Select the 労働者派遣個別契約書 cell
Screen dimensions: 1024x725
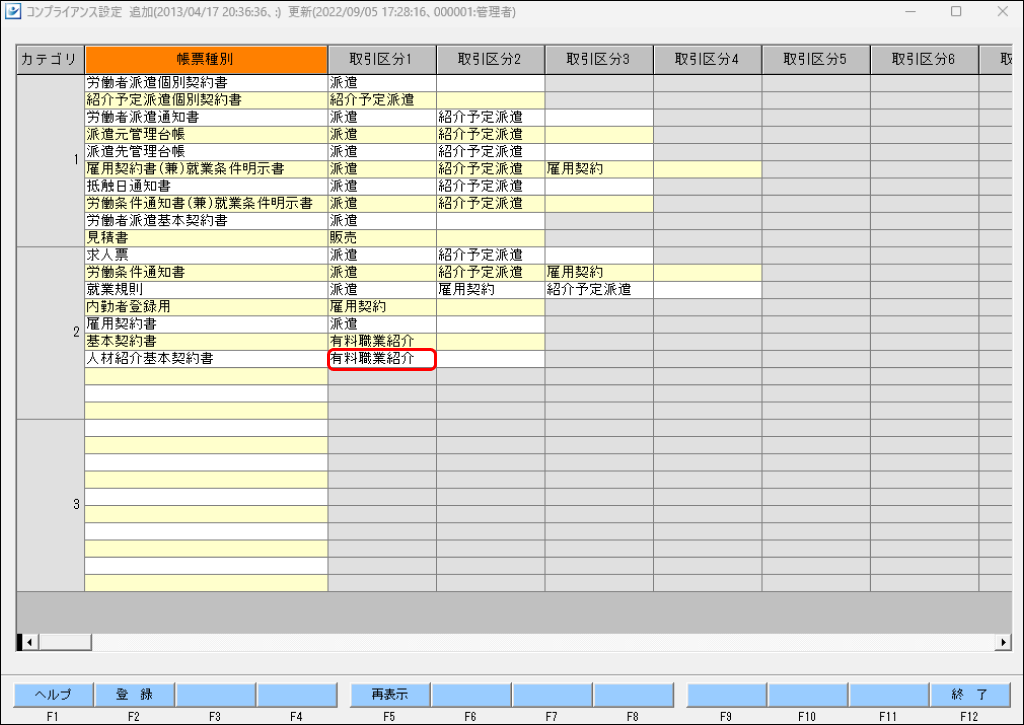(206, 83)
